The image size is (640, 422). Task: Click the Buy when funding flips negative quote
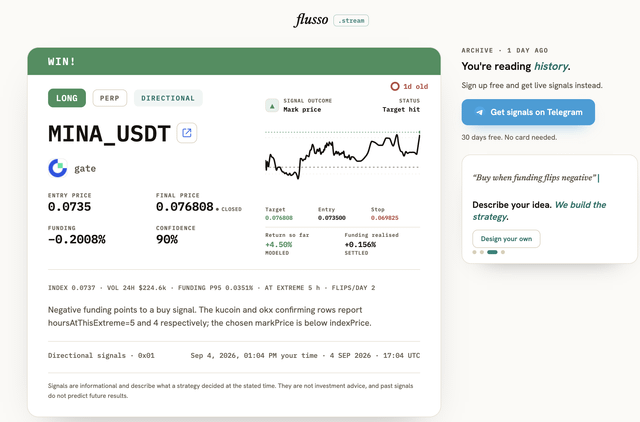click(x=535, y=178)
